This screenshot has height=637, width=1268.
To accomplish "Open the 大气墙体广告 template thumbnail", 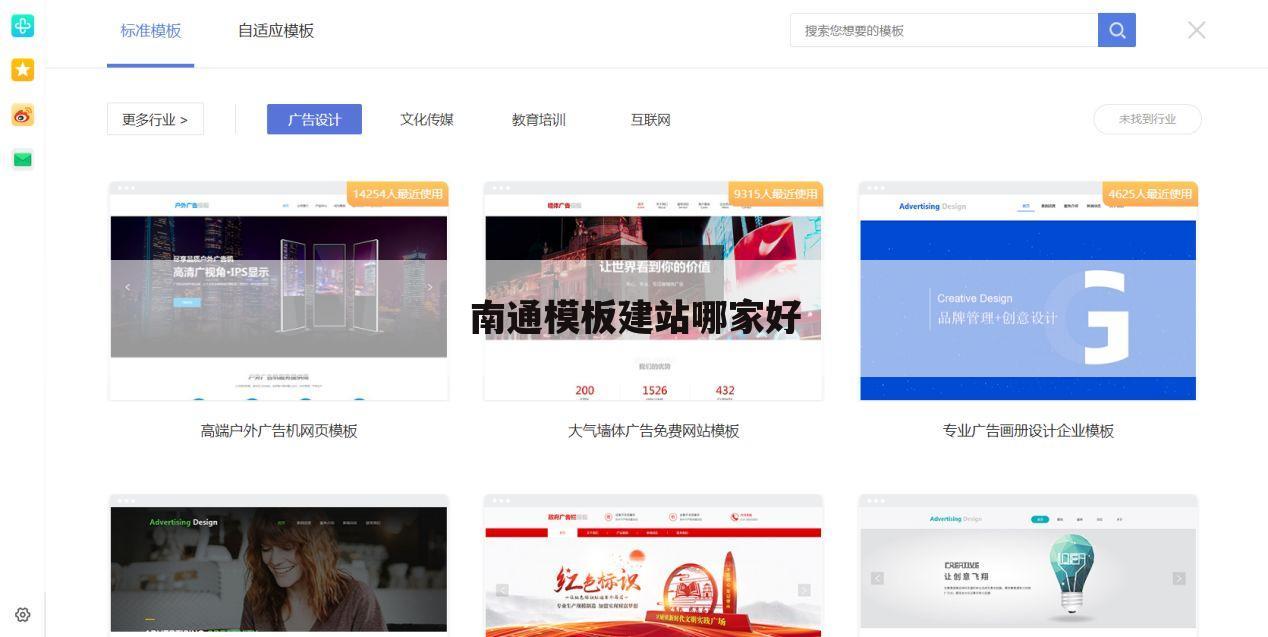I will (653, 291).
